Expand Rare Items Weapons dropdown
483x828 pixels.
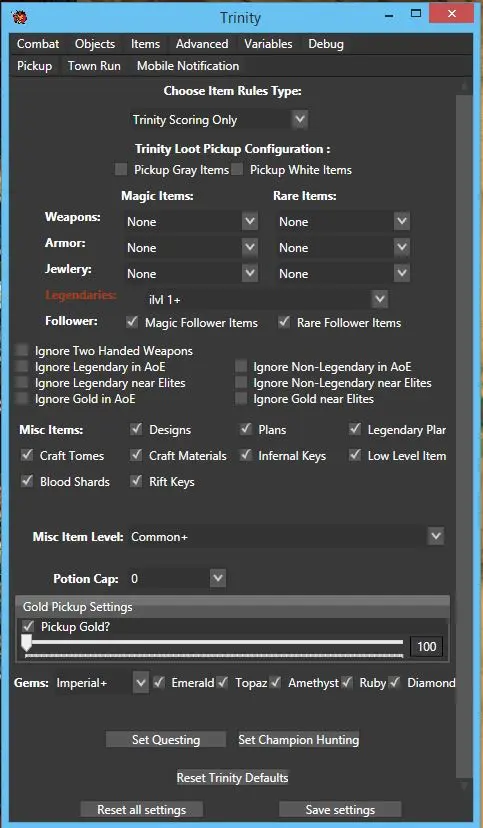343,221
